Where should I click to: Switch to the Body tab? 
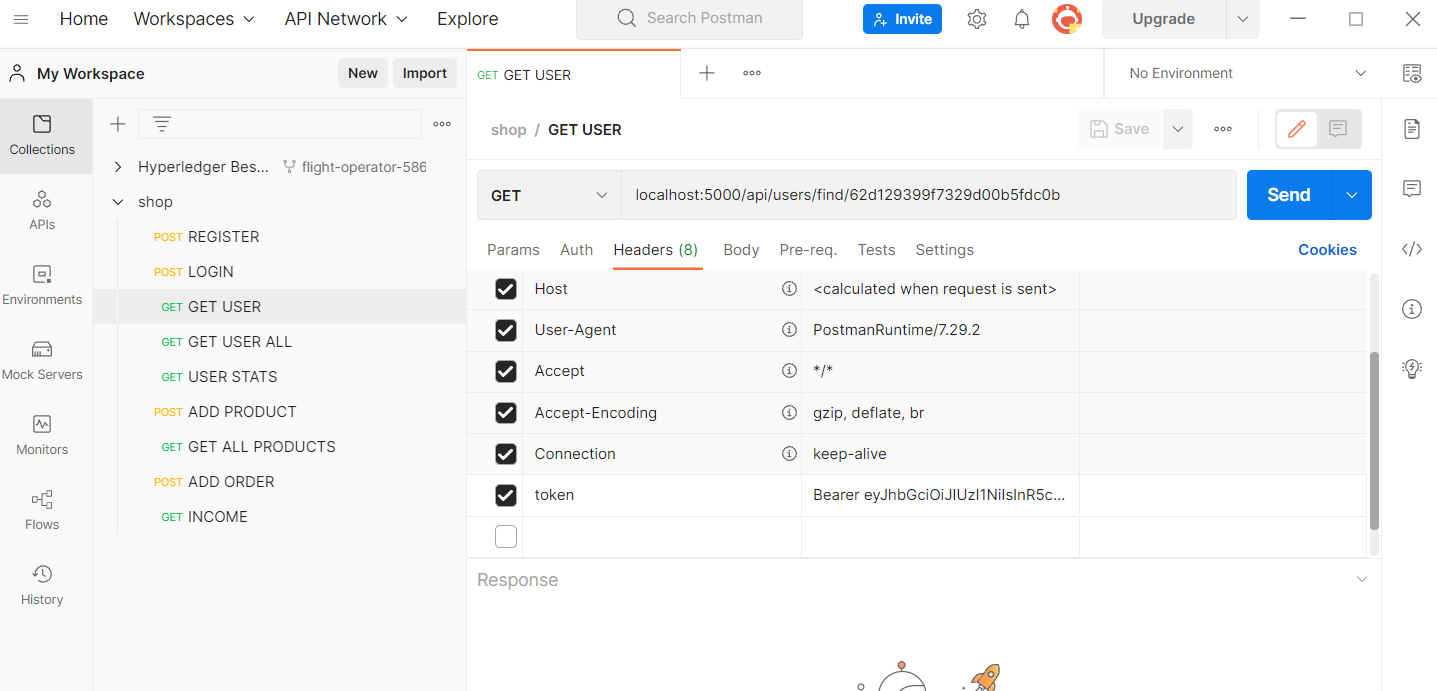click(741, 250)
